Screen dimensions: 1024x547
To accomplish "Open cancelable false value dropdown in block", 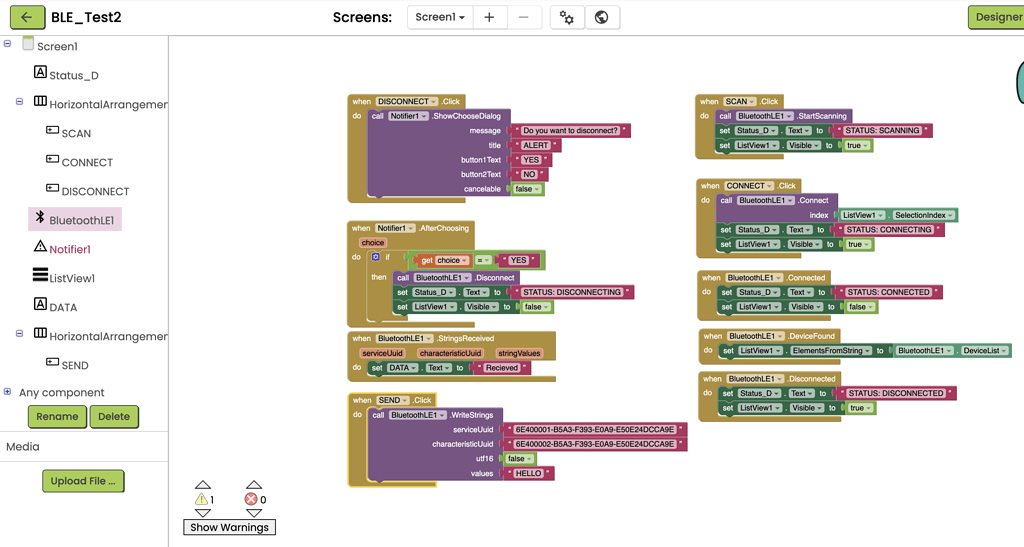I will (527, 189).
